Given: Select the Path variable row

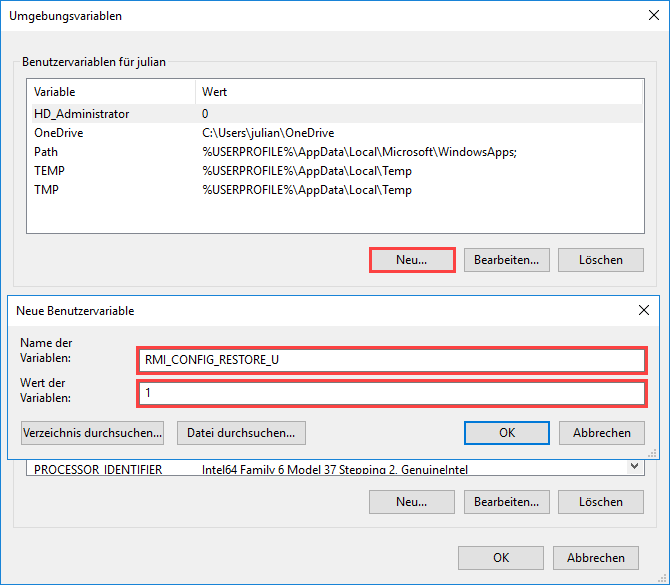Looking at the screenshot, I should pyautogui.click(x=337, y=152).
